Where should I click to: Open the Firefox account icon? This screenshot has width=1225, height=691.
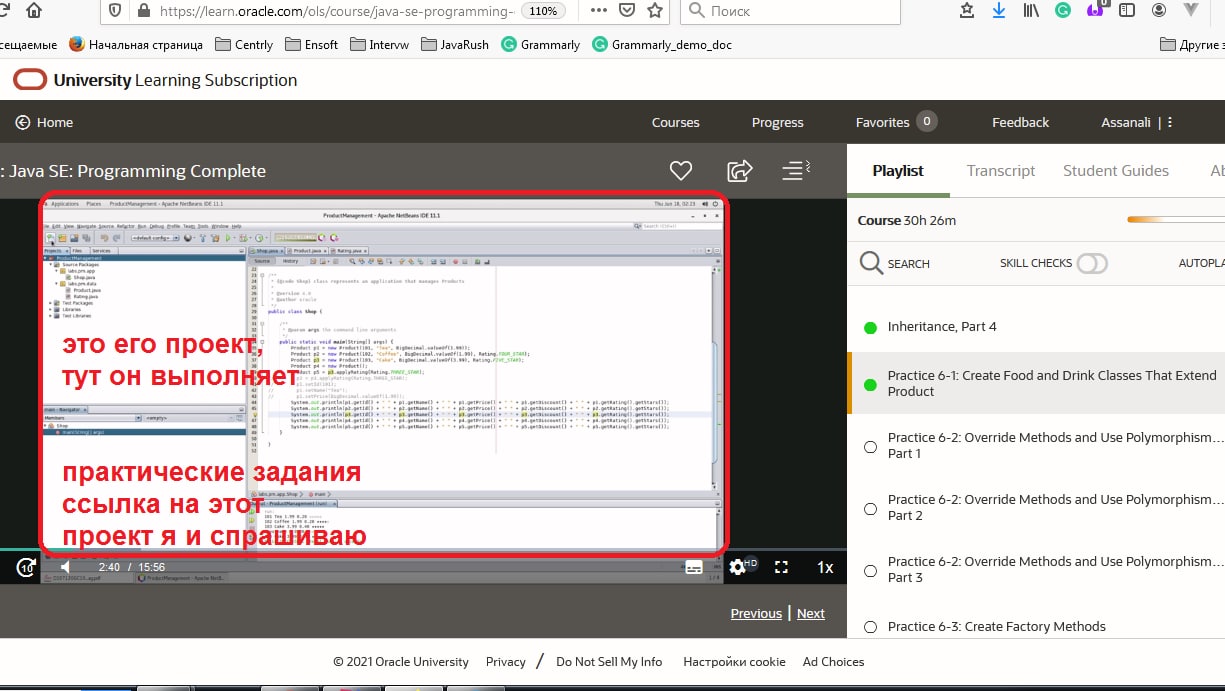point(1159,11)
